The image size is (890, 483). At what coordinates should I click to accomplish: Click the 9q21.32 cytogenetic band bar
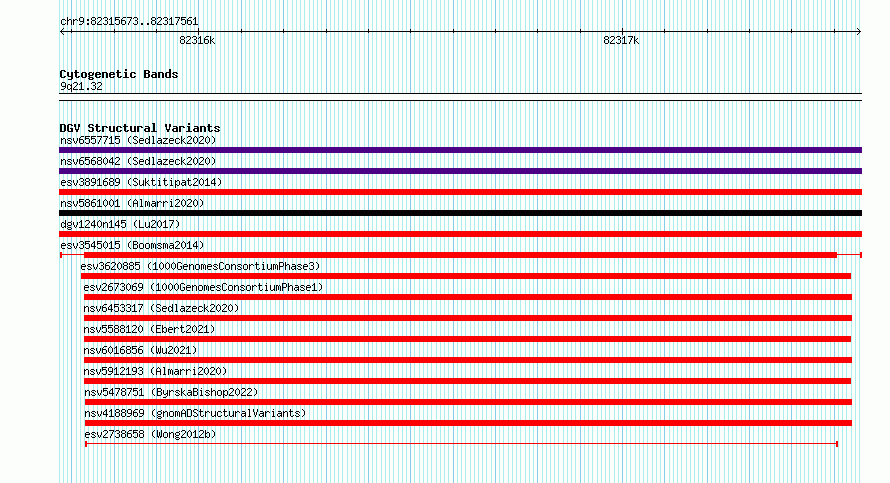tap(460, 97)
